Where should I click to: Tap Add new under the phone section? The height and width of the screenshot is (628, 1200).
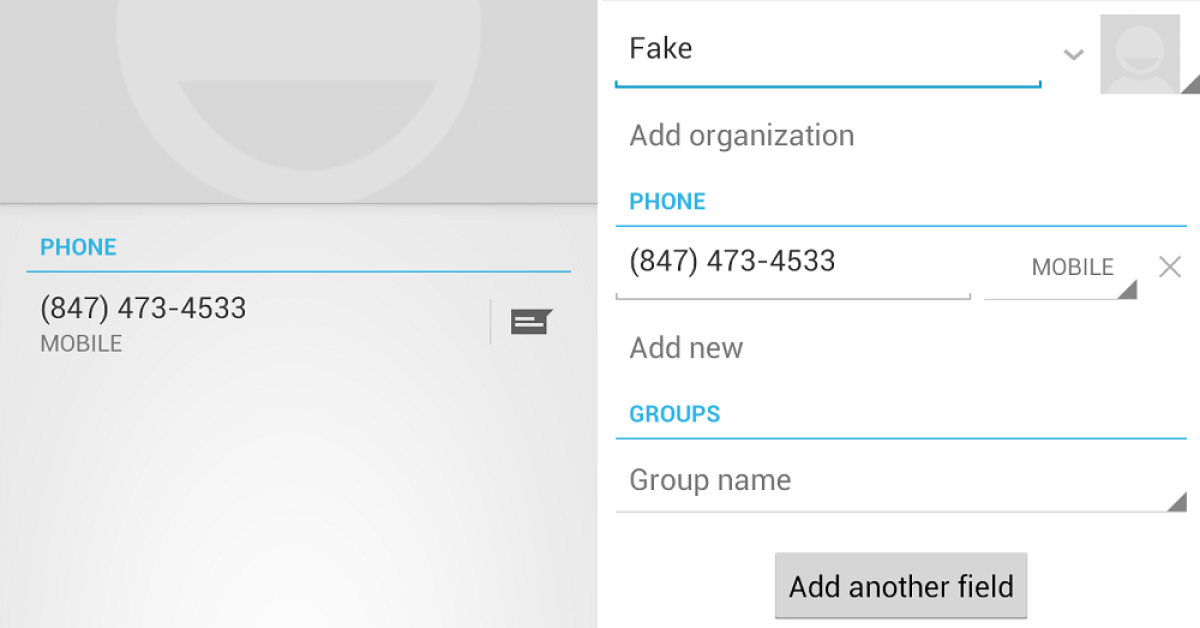point(686,349)
